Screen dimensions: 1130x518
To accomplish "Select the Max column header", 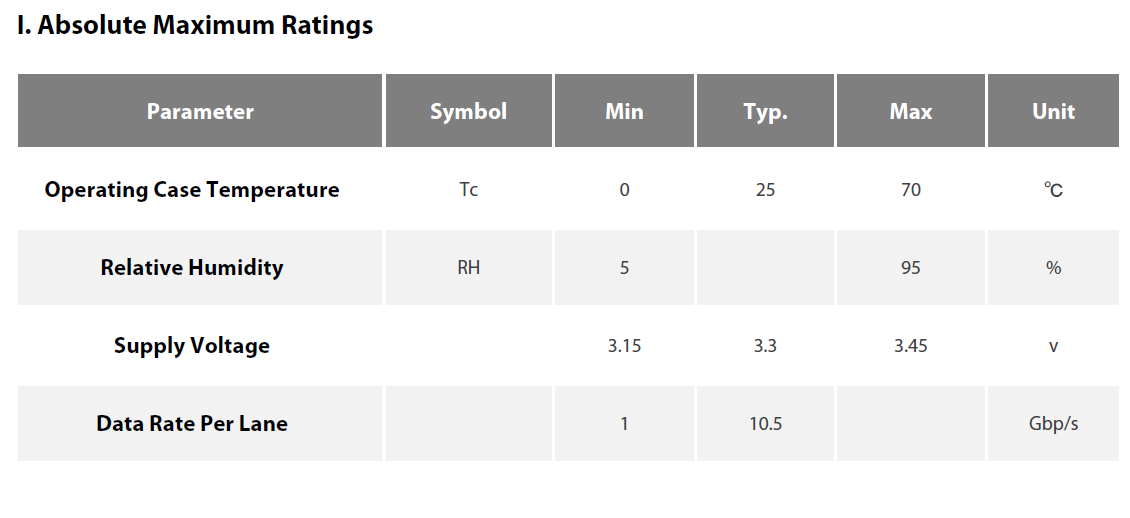I will click(x=911, y=111).
